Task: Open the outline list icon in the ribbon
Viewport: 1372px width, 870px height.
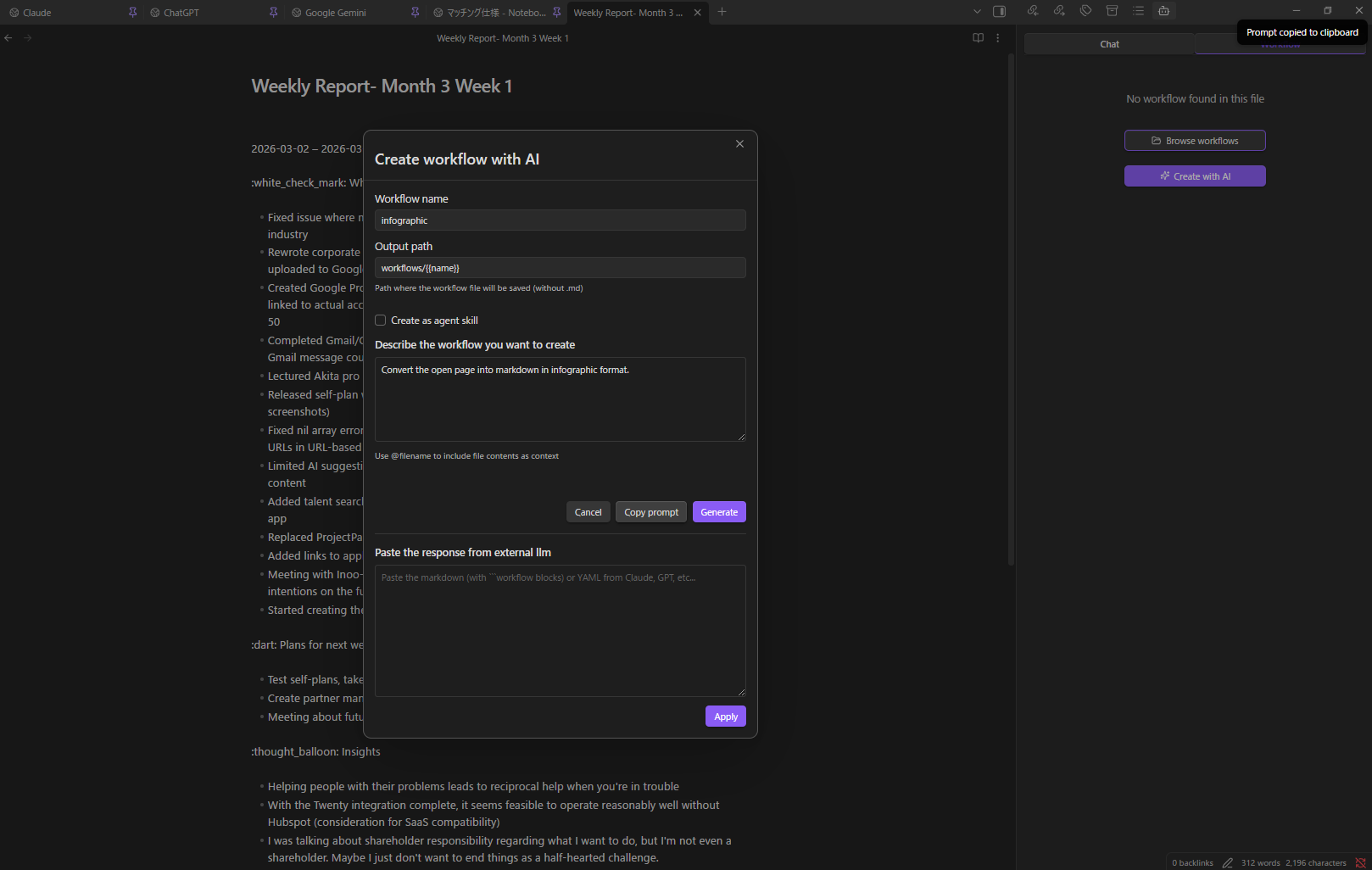Action: click(1138, 11)
